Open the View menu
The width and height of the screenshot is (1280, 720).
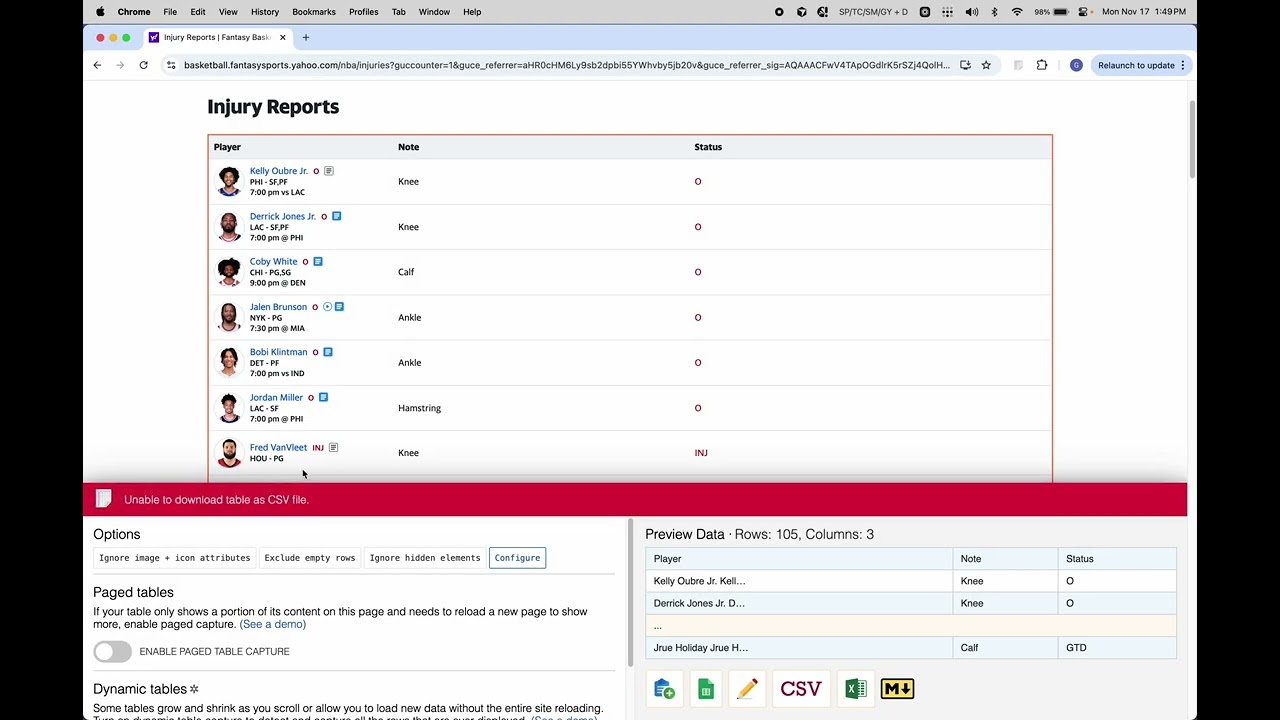click(x=228, y=12)
